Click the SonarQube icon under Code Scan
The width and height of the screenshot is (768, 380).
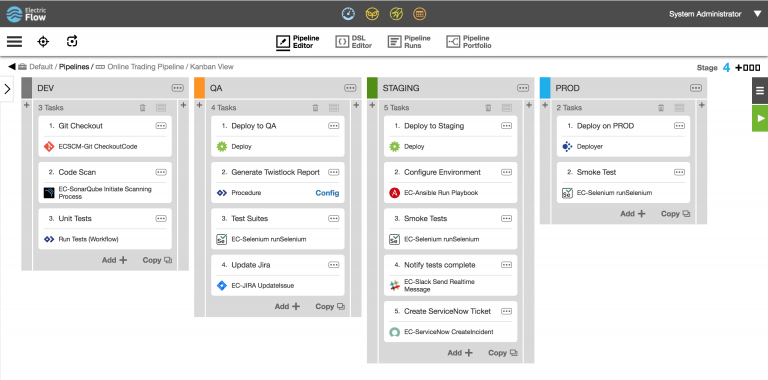pyautogui.click(x=49, y=193)
